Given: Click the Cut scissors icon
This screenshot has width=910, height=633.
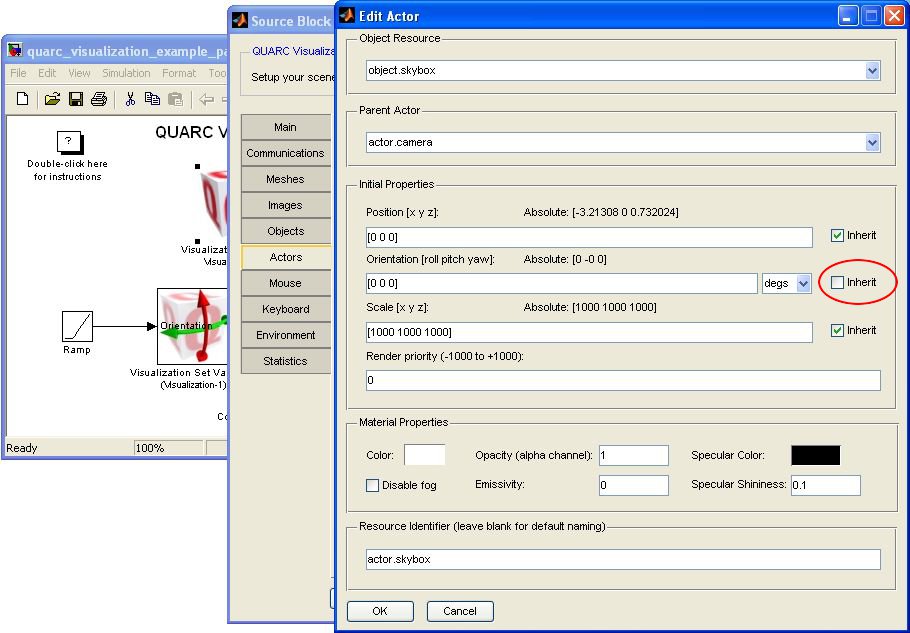Looking at the screenshot, I should click(x=129, y=99).
